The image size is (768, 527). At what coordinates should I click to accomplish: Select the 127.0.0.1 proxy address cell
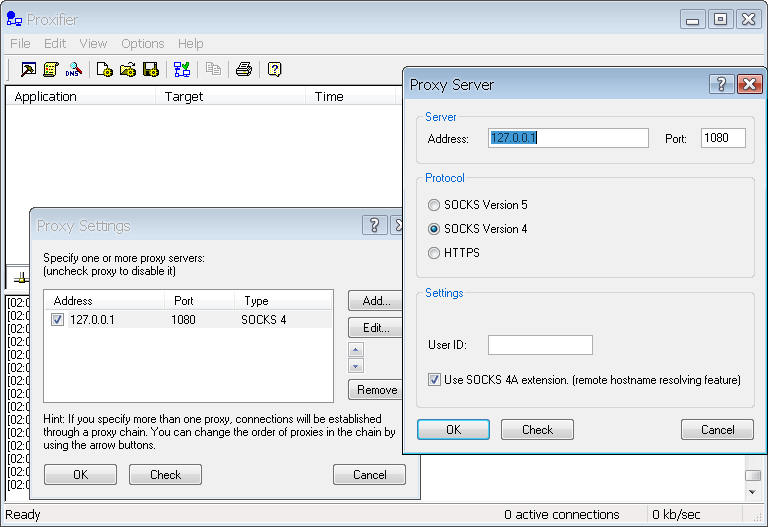click(x=92, y=320)
